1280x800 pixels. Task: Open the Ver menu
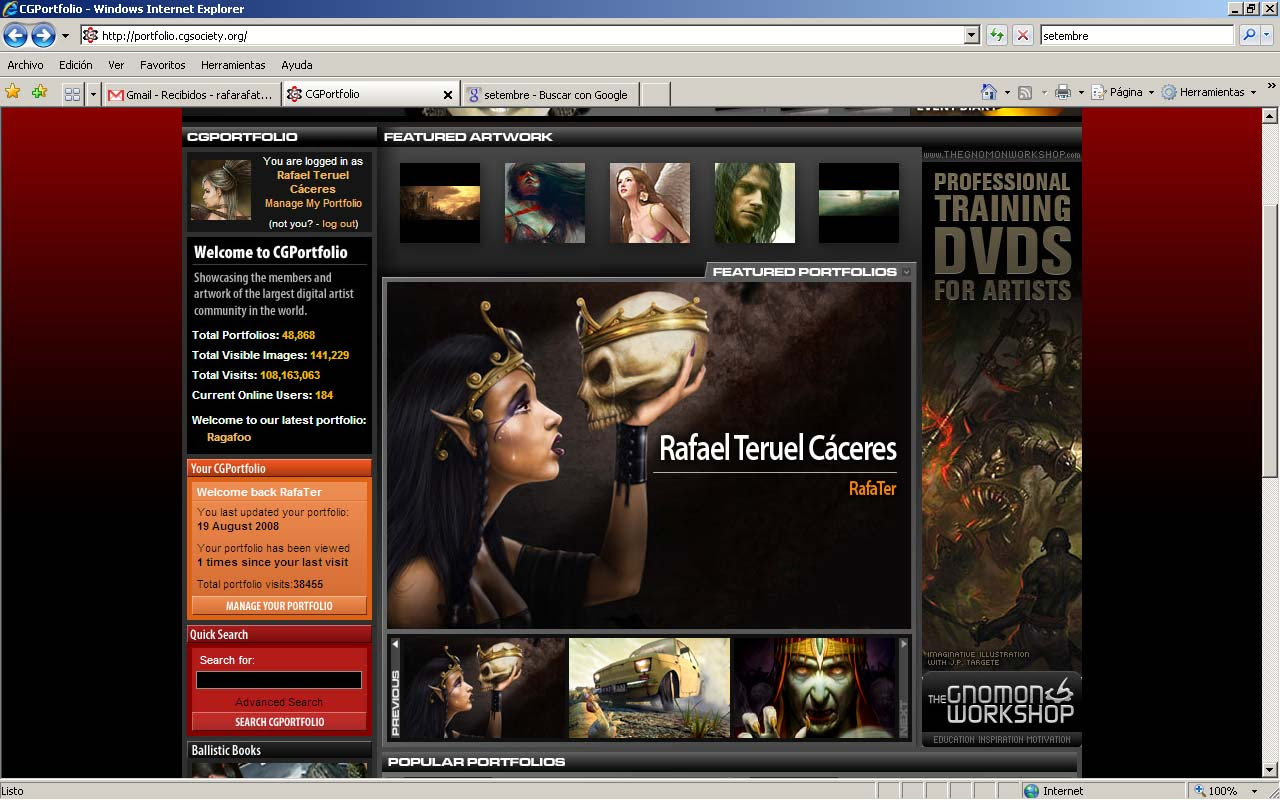116,65
